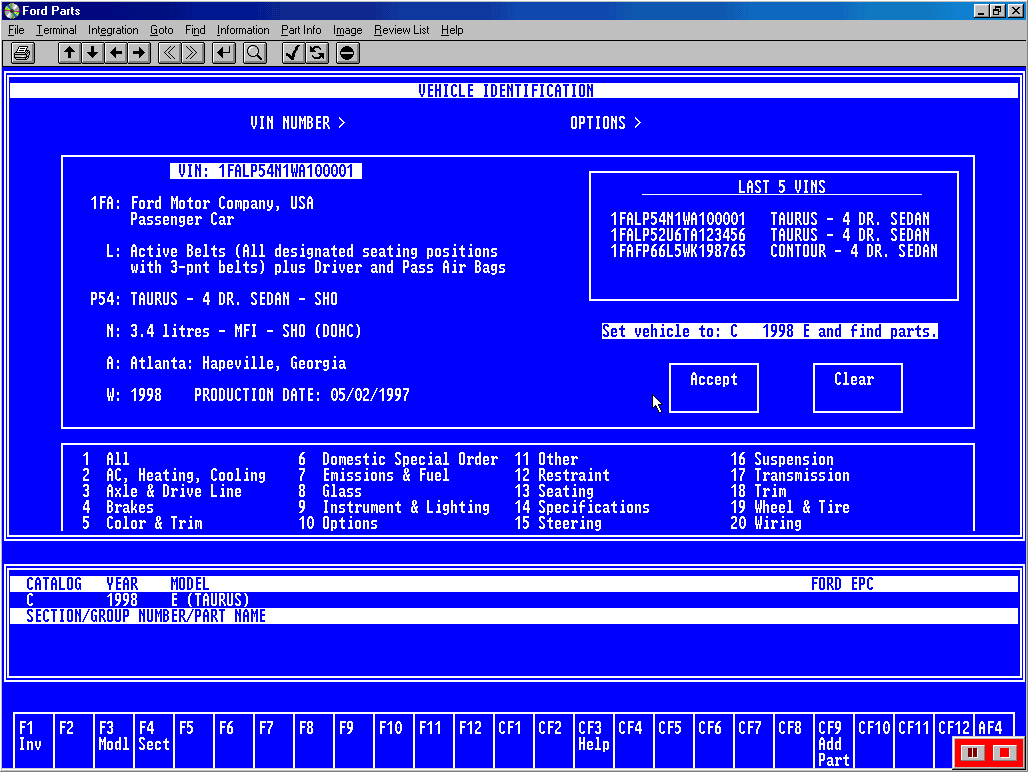
Task: Click the Clear button
Action: (857, 387)
